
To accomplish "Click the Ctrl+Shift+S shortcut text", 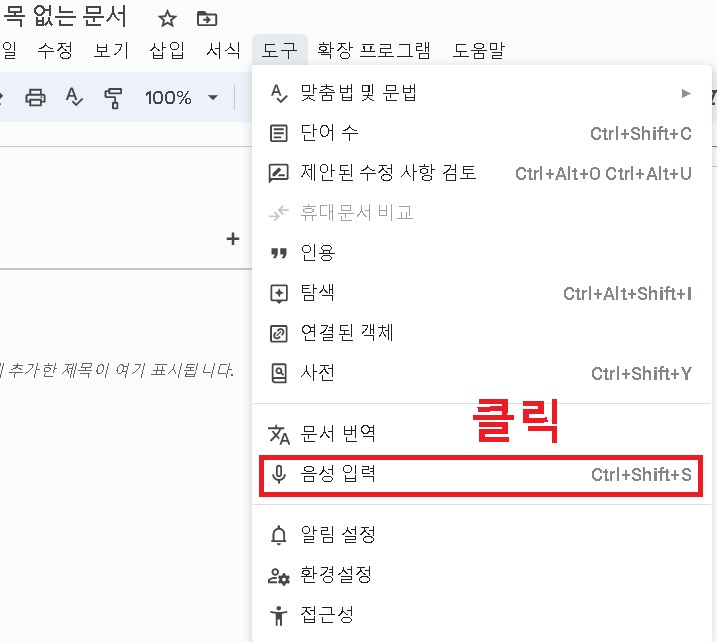I will (641, 475).
